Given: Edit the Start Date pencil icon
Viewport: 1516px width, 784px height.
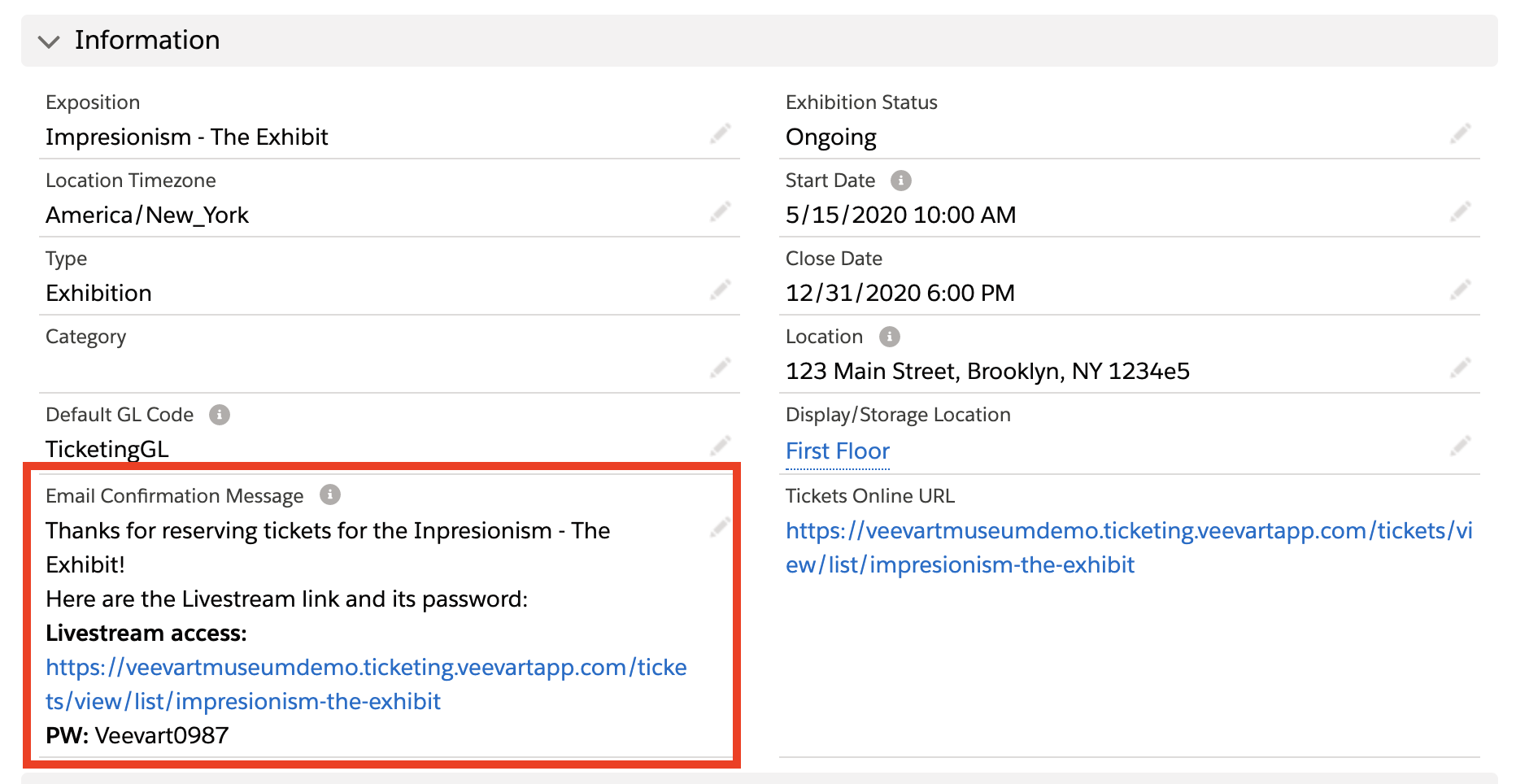Looking at the screenshot, I should pyautogui.click(x=1460, y=211).
